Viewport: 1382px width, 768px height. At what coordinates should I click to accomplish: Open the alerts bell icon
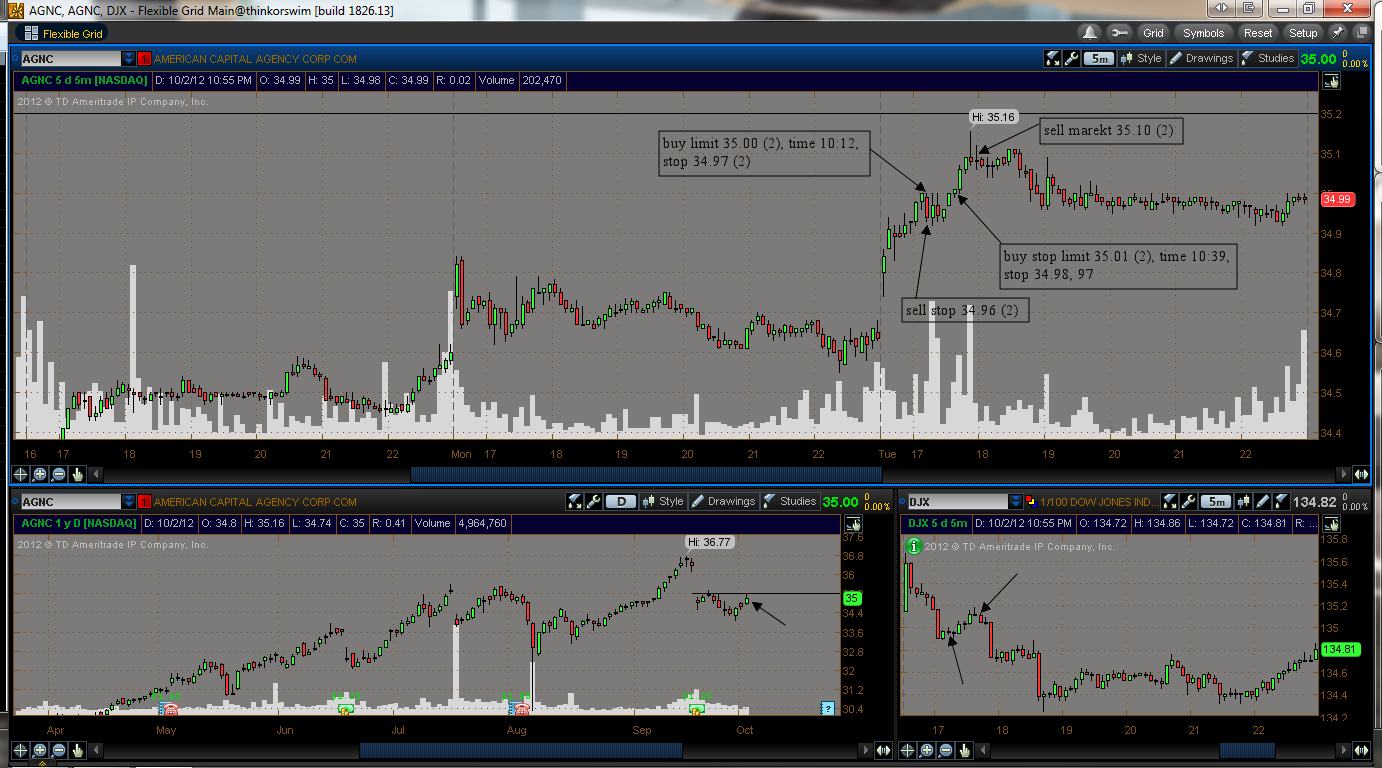tap(1091, 33)
